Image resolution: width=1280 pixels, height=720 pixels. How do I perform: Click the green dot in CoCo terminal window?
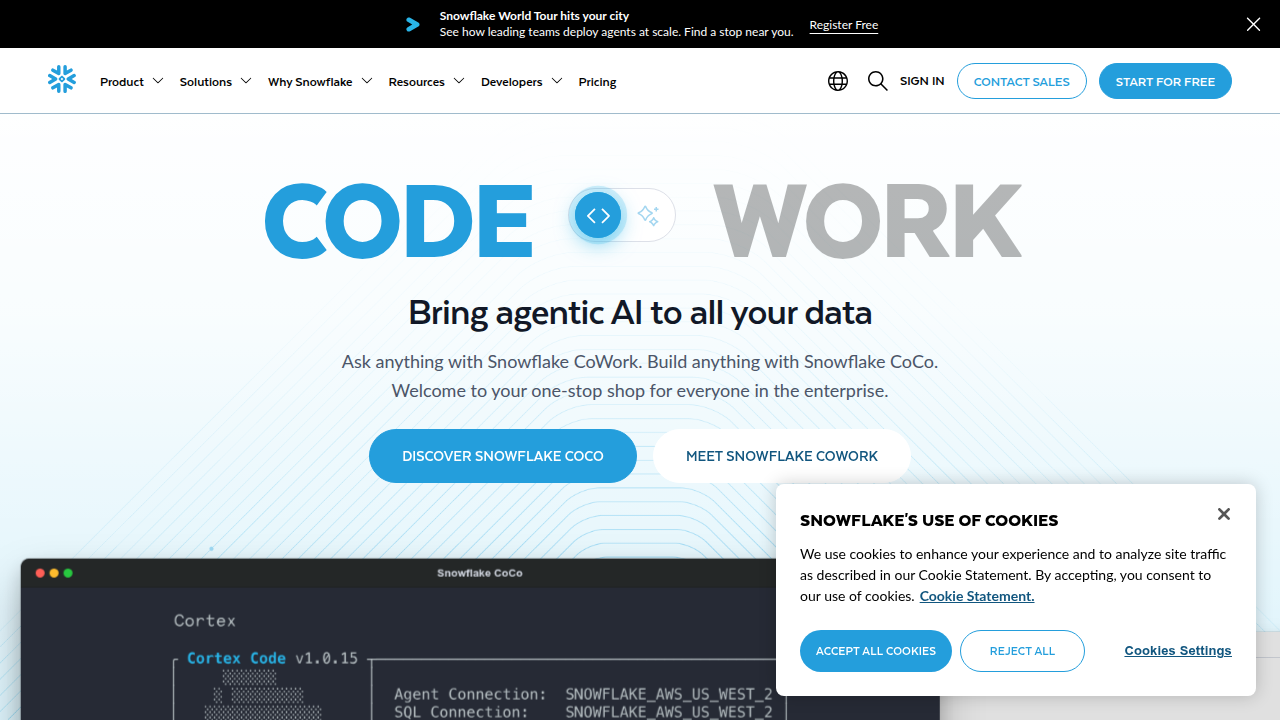[68, 573]
